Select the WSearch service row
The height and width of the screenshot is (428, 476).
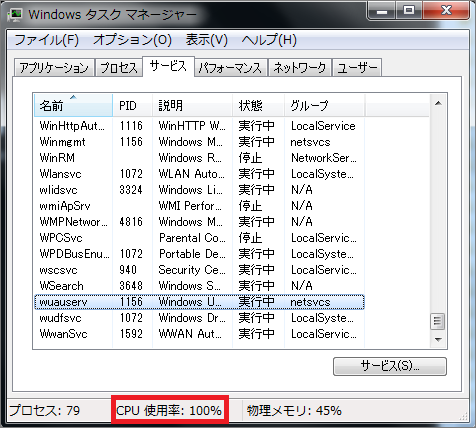click(x=199, y=286)
